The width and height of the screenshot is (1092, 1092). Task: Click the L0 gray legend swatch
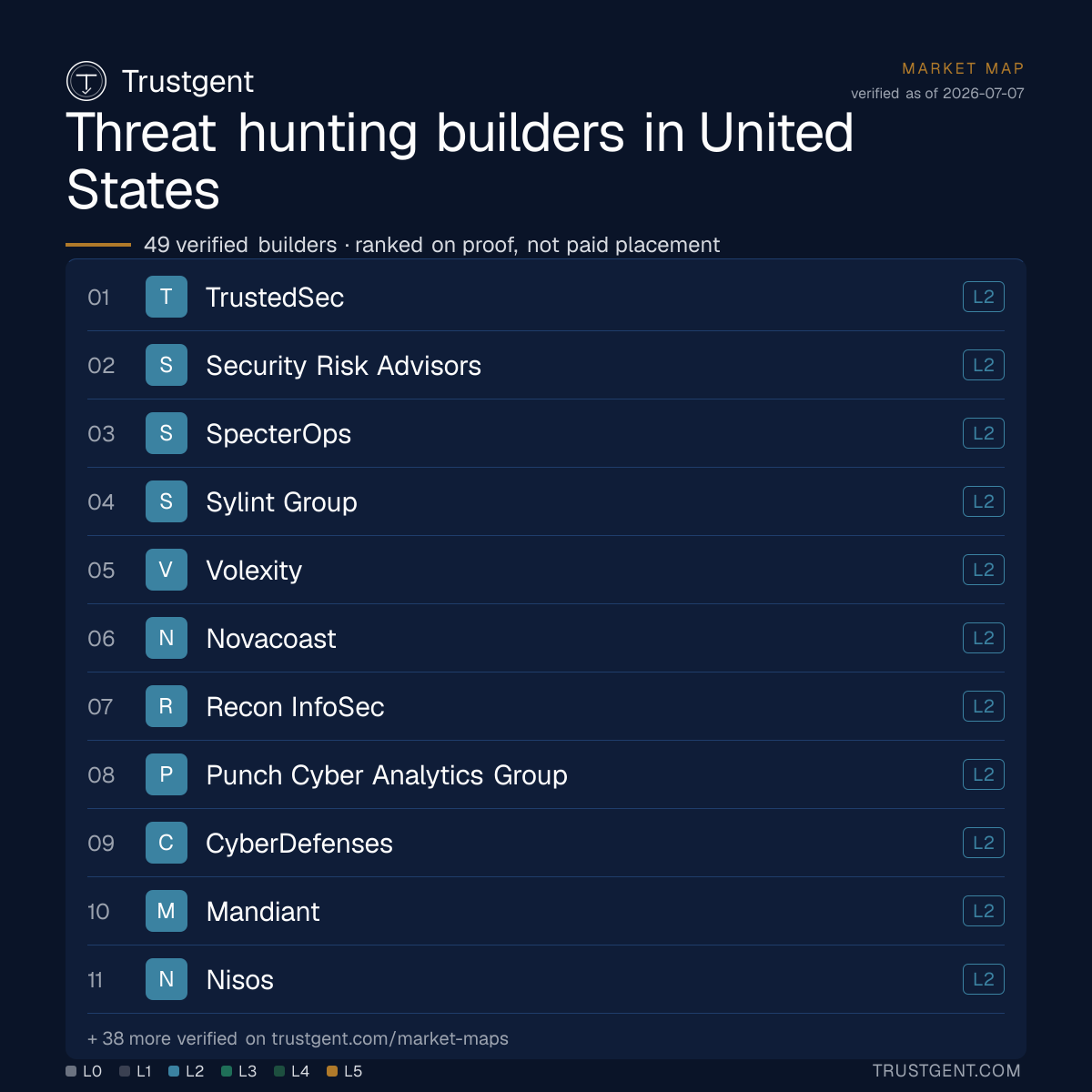tap(71, 1071)
